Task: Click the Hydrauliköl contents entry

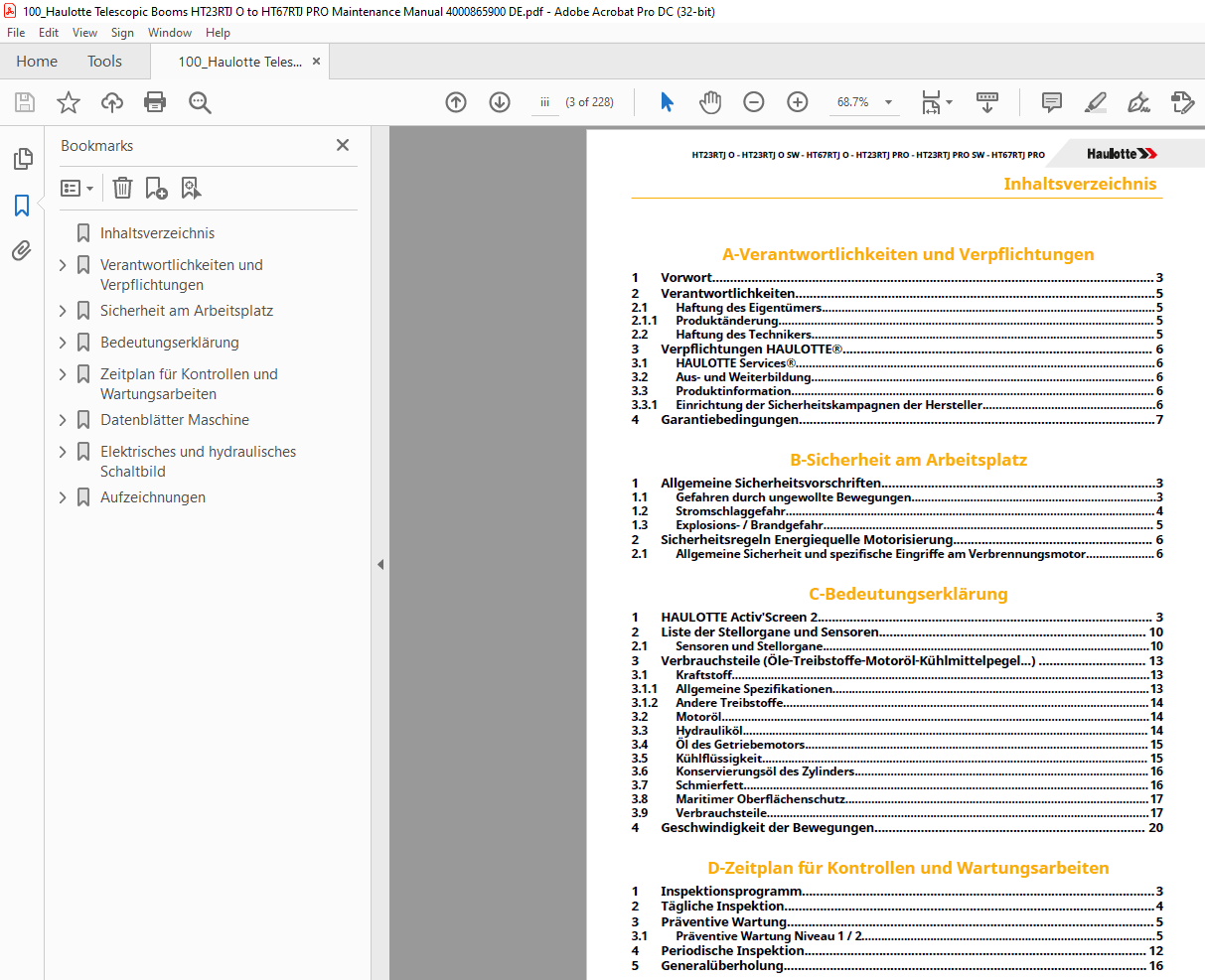Action: pyautogui.click(x=897, y=731)
